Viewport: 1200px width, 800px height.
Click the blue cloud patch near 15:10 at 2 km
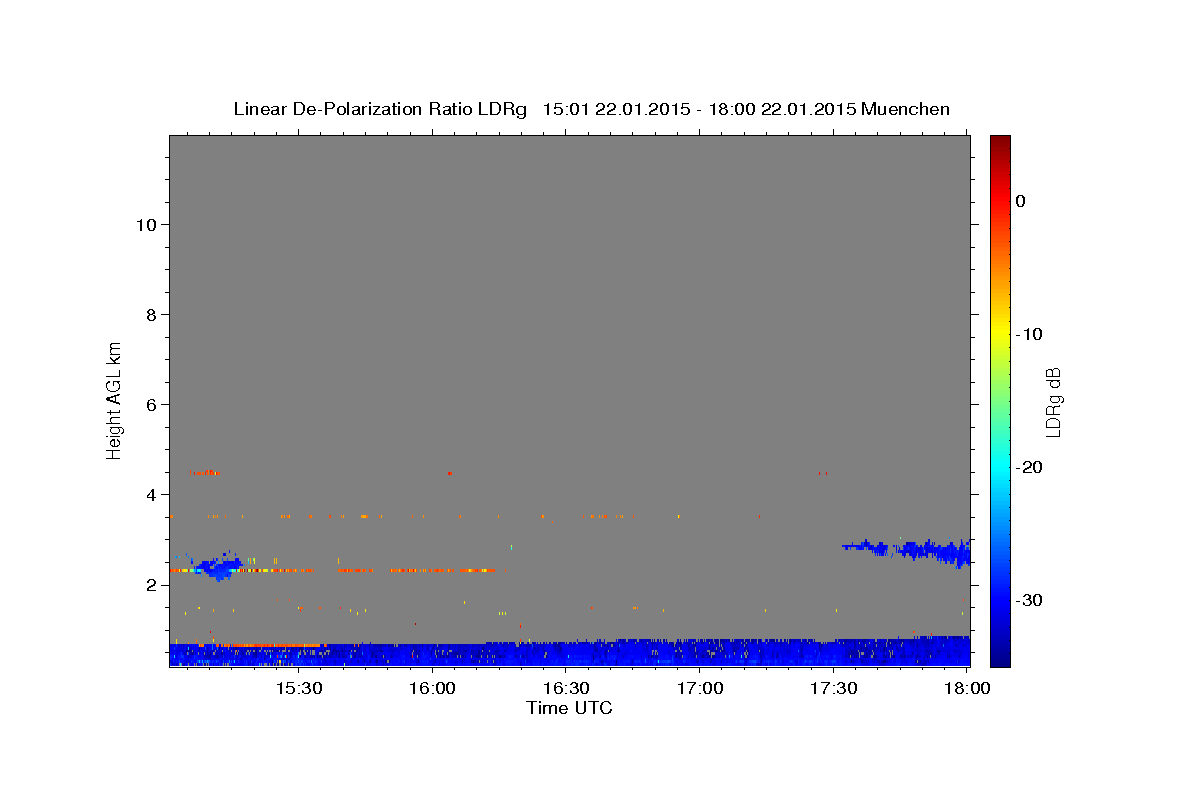215,568
